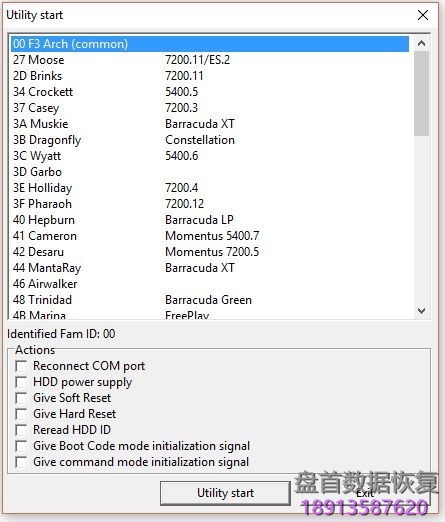This screenshot has height=522, width=445.
Task: Click the Momentus 7200.5 model text
Action: tap(212, 252)
